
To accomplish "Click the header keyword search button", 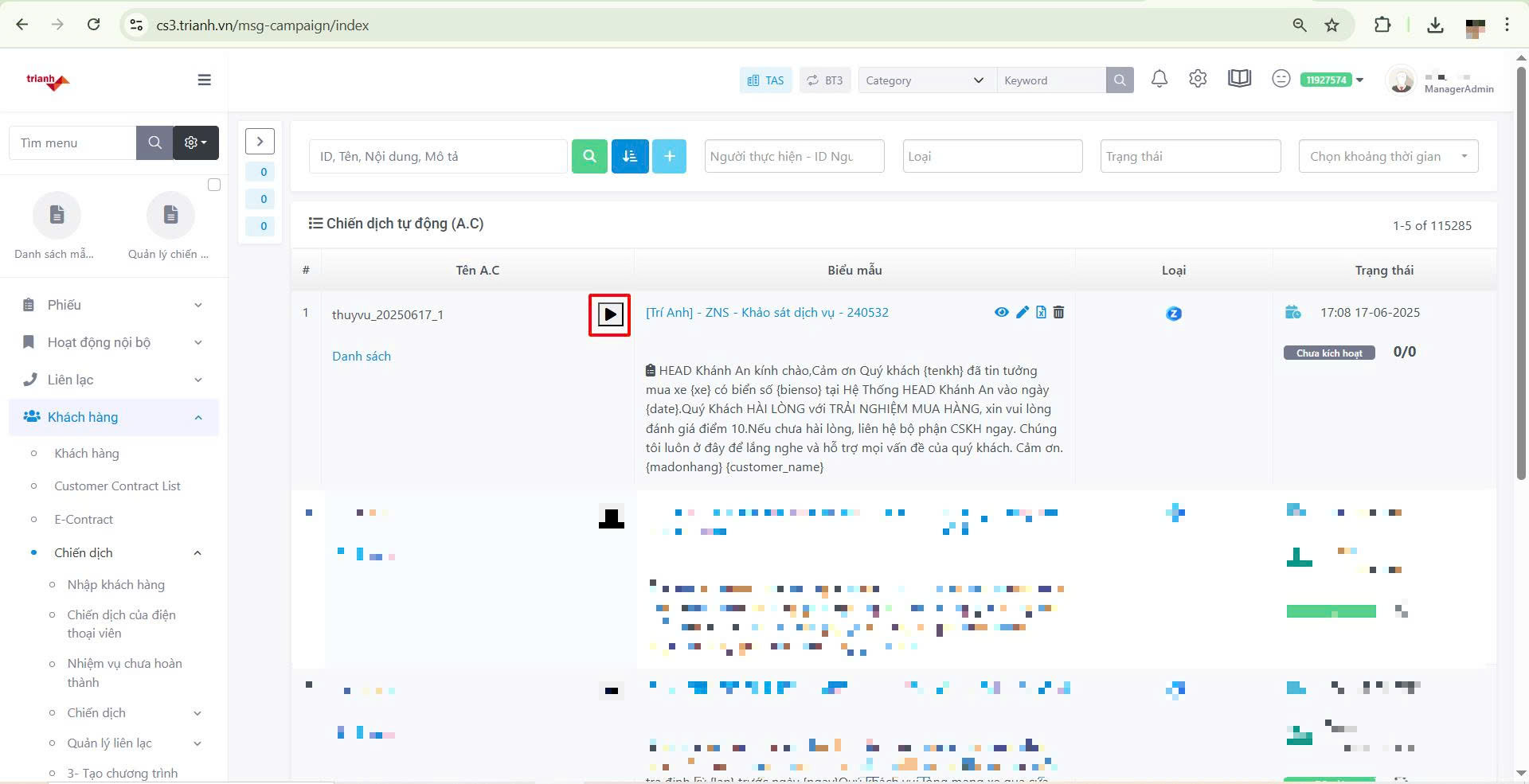I will pyautogui.click(x=1120, y=80).
